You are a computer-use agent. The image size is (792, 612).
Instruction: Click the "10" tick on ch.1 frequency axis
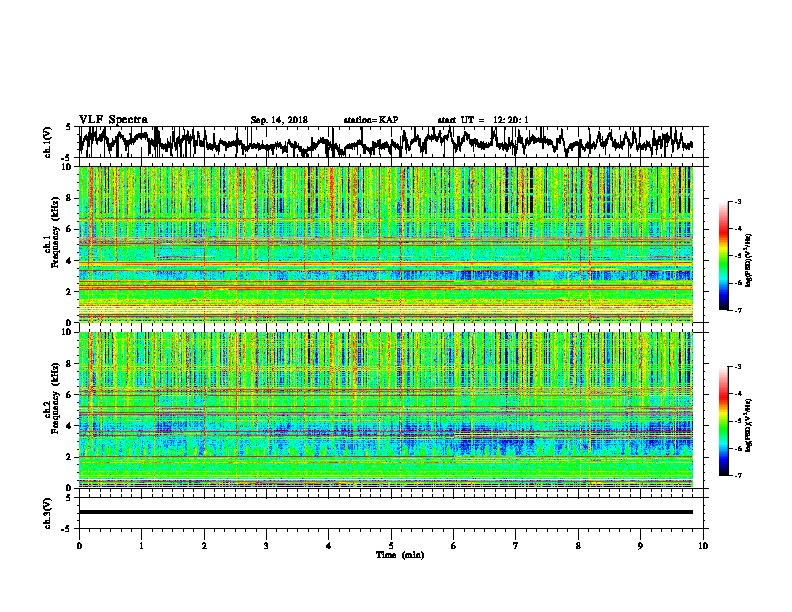coord(69,167)
